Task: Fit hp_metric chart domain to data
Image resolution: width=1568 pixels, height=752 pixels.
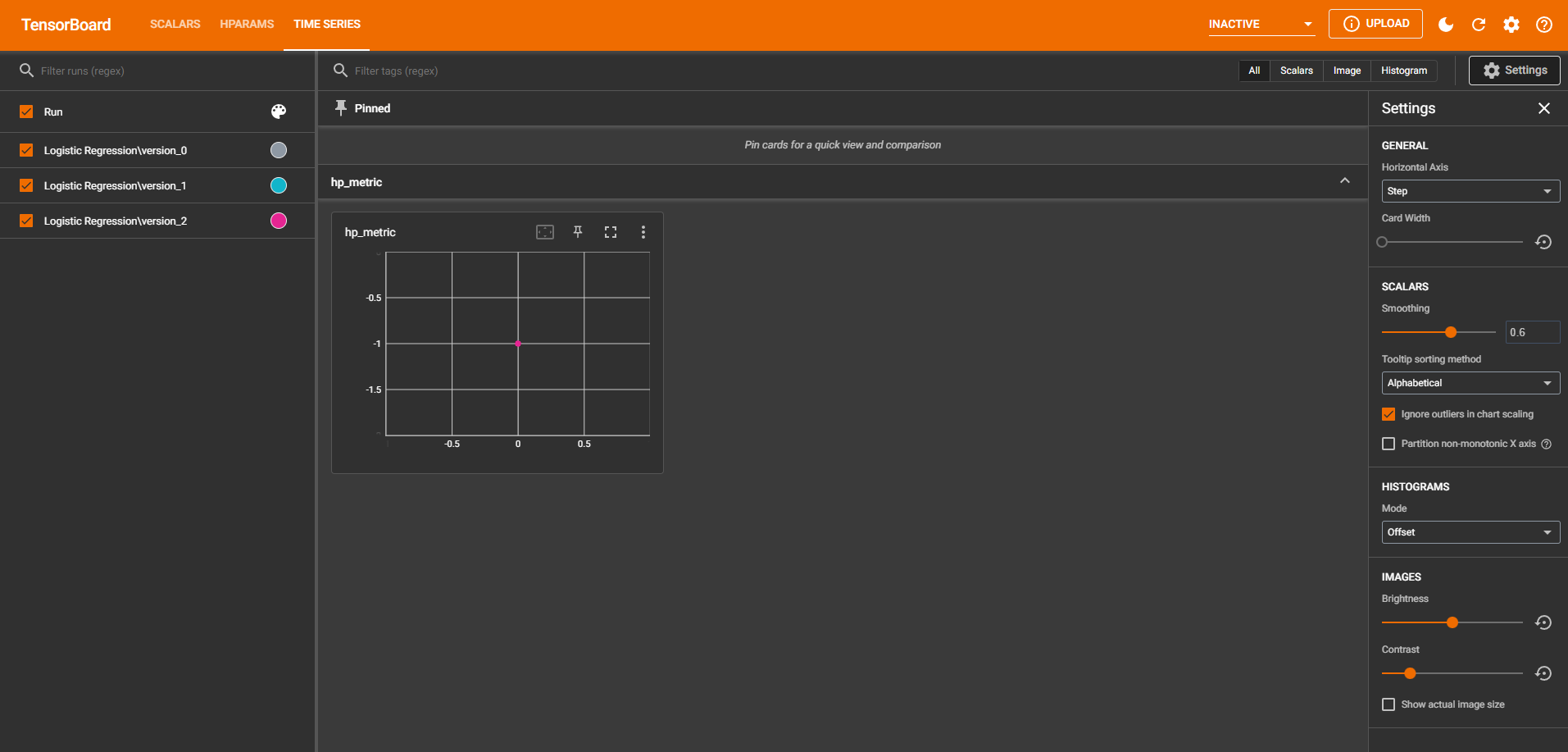Action: click(545, 232)
